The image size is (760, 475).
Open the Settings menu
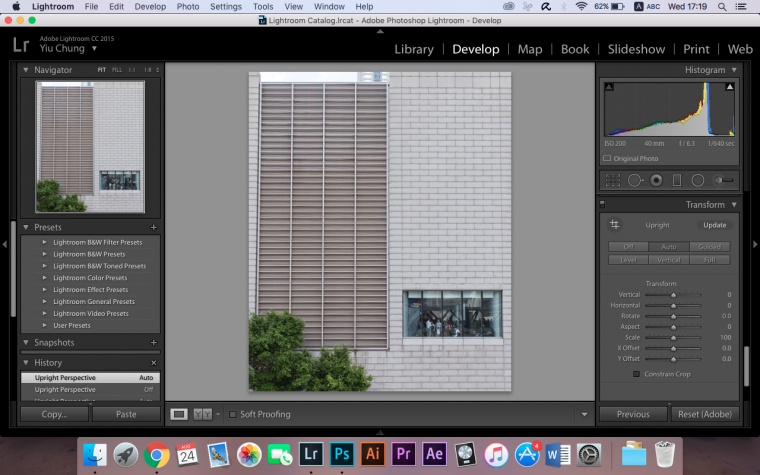click(x=226, y=7)
